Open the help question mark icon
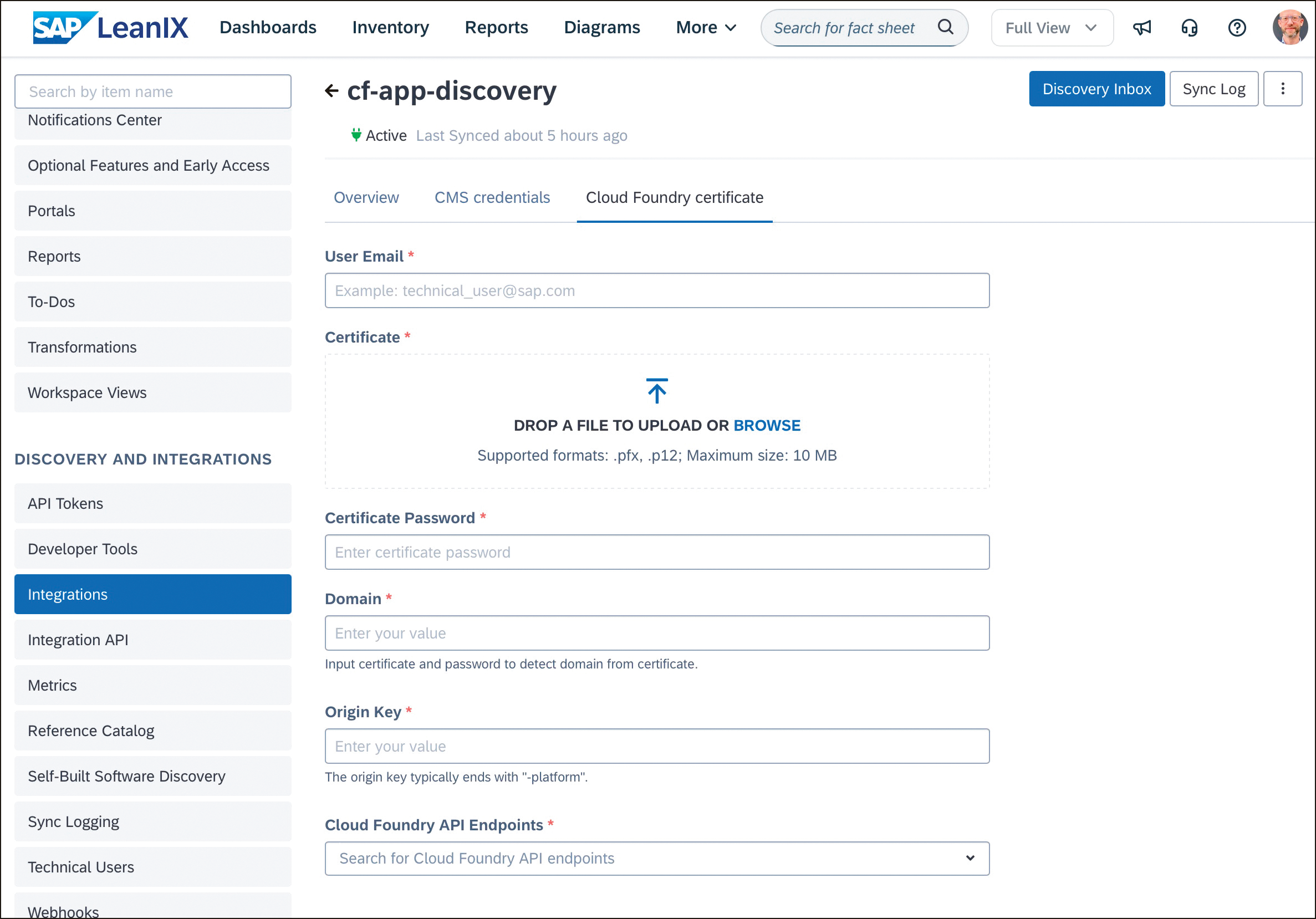The image size is (1316, 919). click(1237, 28)
